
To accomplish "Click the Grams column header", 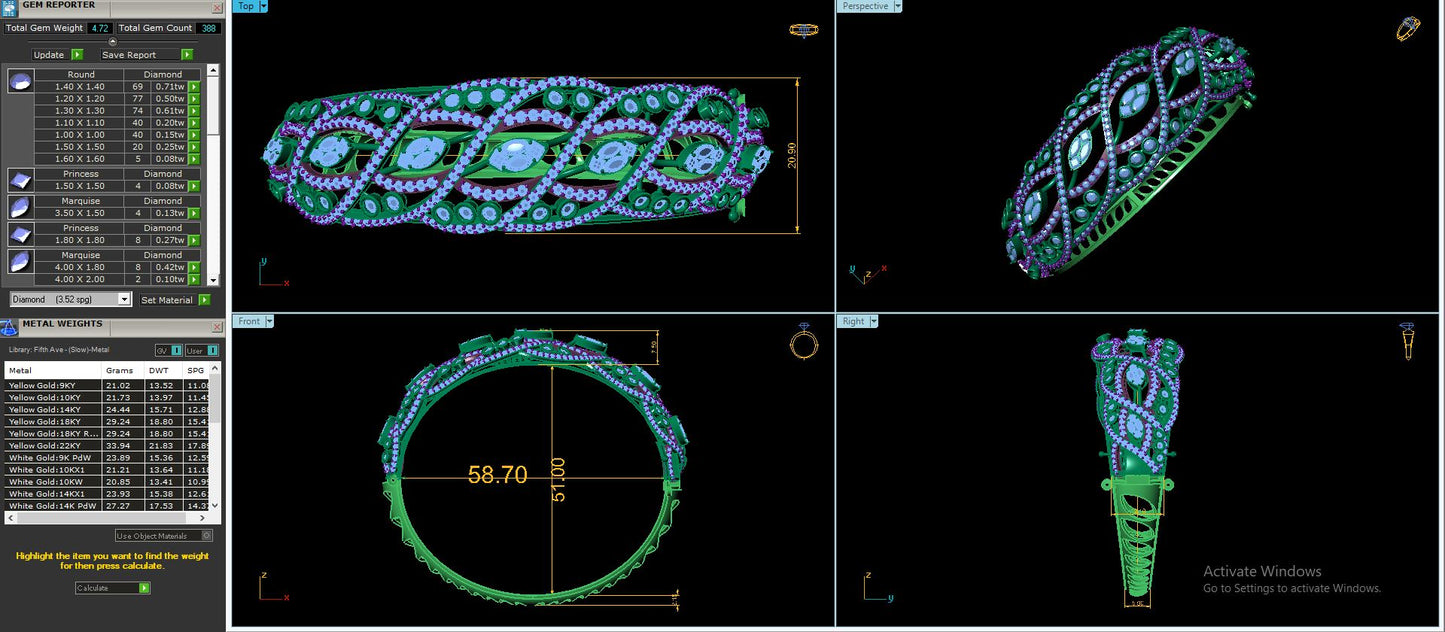I will click(x=123, y=370).
